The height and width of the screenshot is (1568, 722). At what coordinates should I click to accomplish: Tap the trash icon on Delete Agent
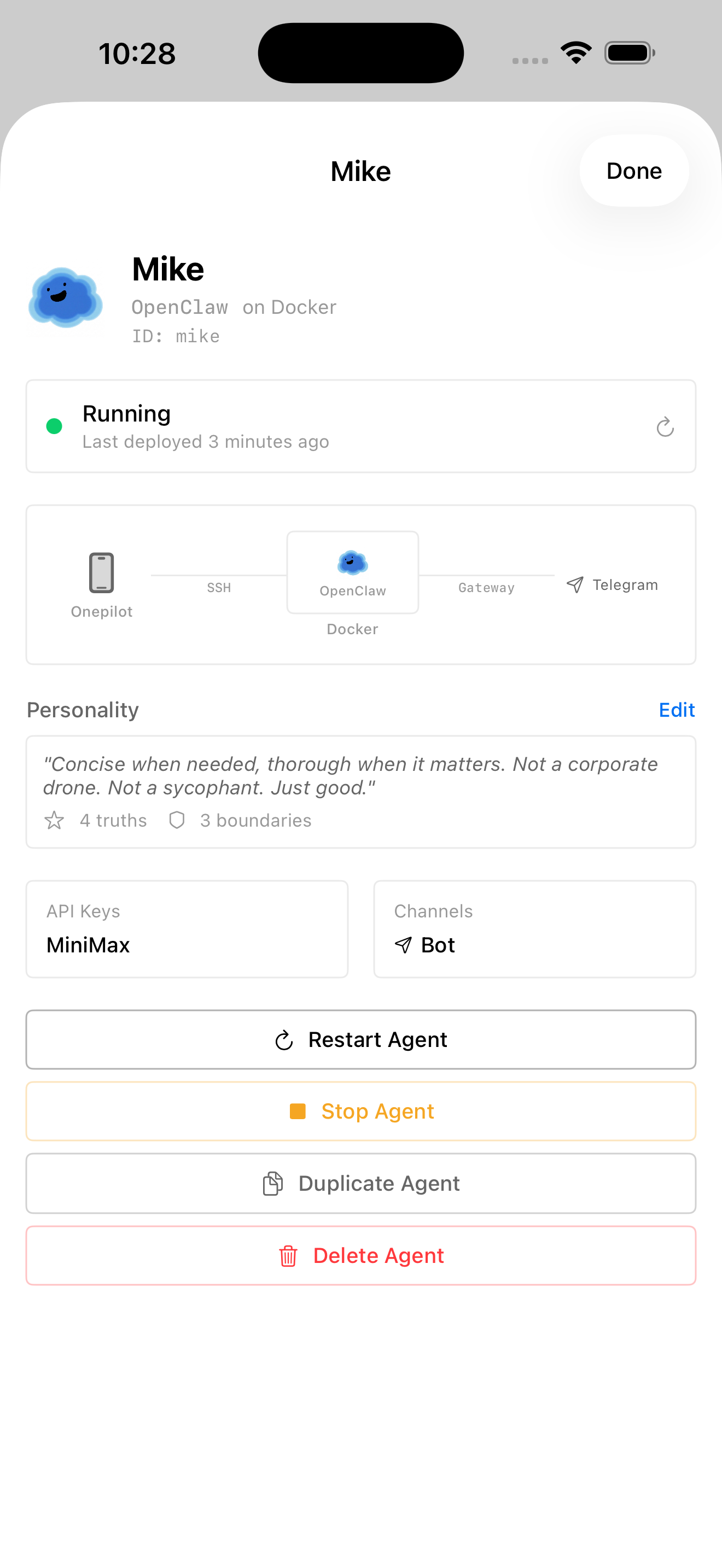[288, 1256]
